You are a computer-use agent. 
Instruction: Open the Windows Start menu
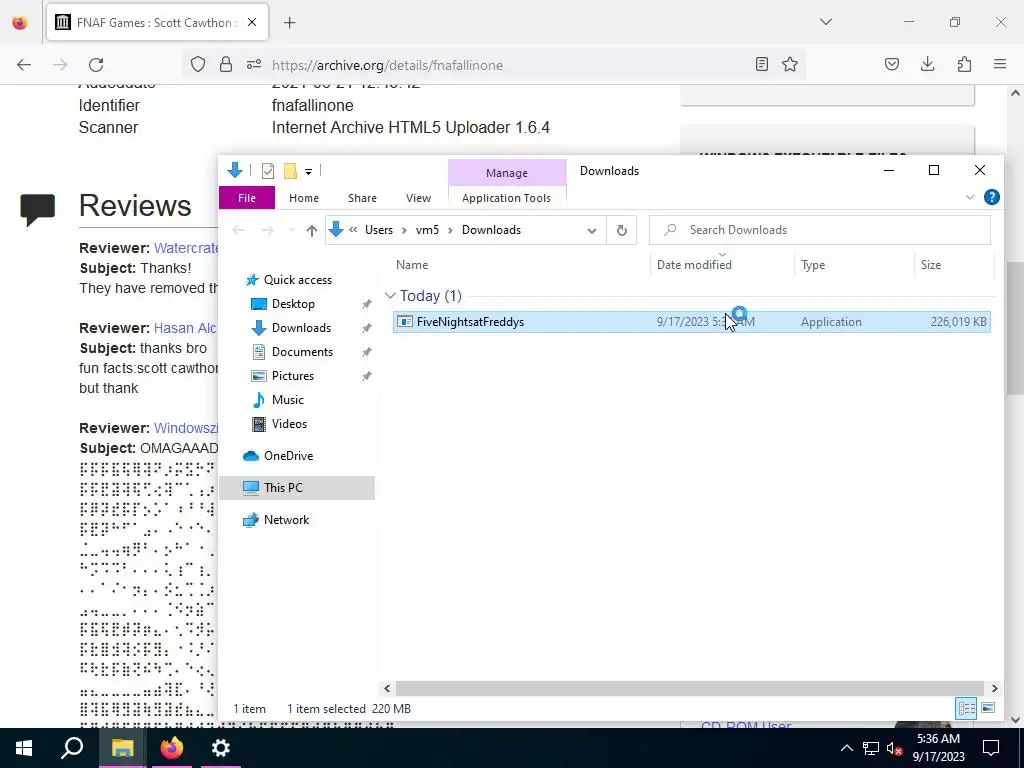click(24, 748)
